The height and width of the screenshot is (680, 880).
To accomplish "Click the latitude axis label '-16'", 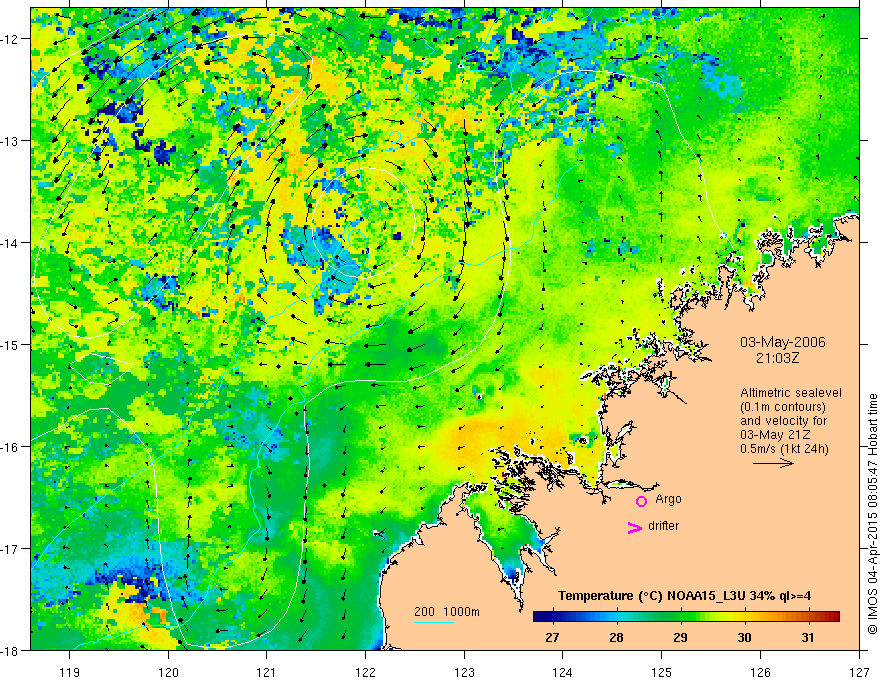I will point(11,447).
